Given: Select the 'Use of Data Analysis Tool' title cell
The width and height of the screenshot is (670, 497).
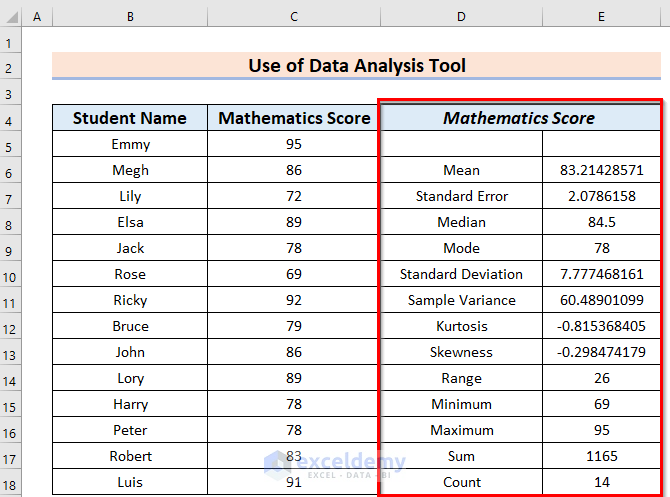Looking at the screenshot, I should point(356,66).
